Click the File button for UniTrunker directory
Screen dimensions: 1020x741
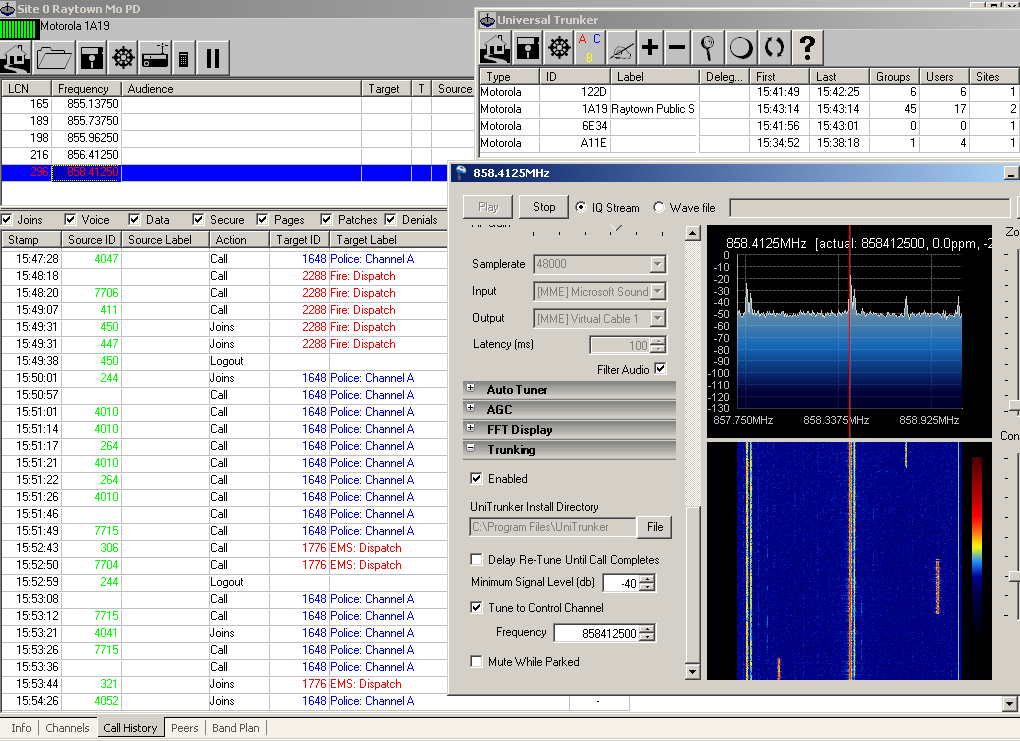pyautogui.click(x=654, y=527)
